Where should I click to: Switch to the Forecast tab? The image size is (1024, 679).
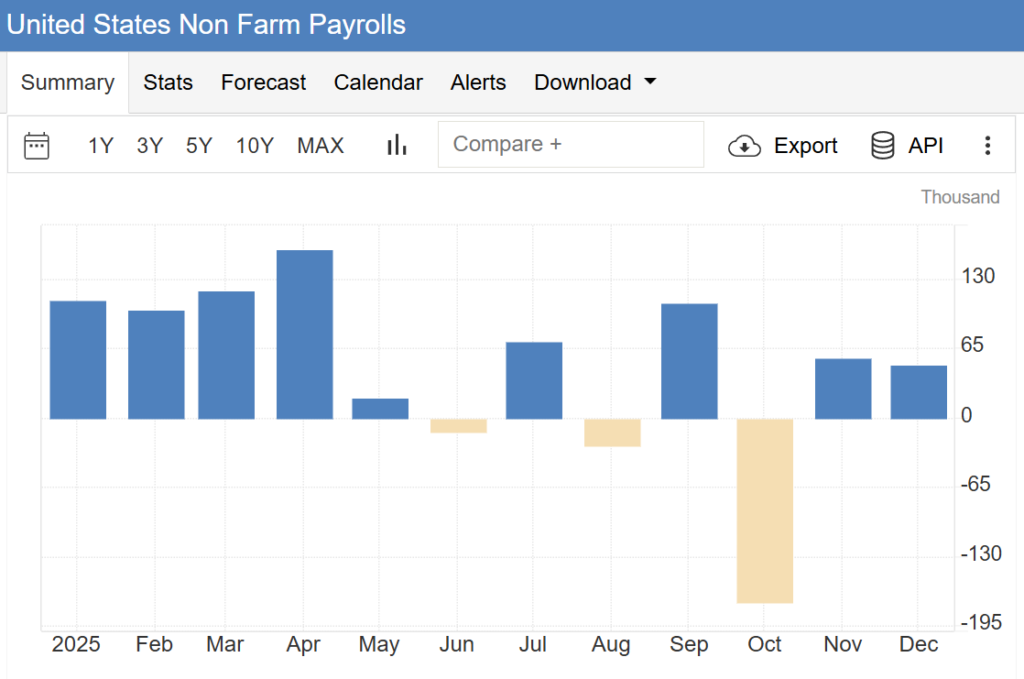[x=263, y=82]
